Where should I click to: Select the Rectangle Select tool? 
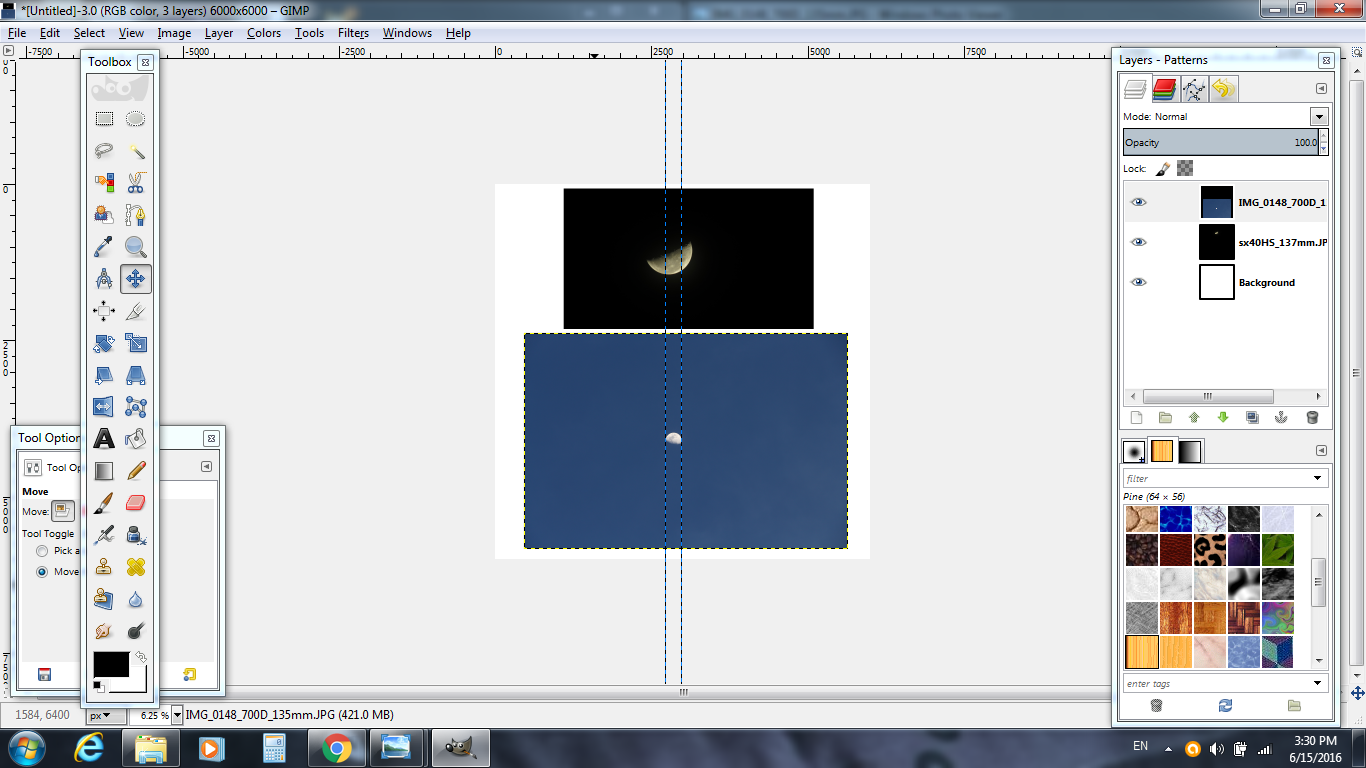104,119
